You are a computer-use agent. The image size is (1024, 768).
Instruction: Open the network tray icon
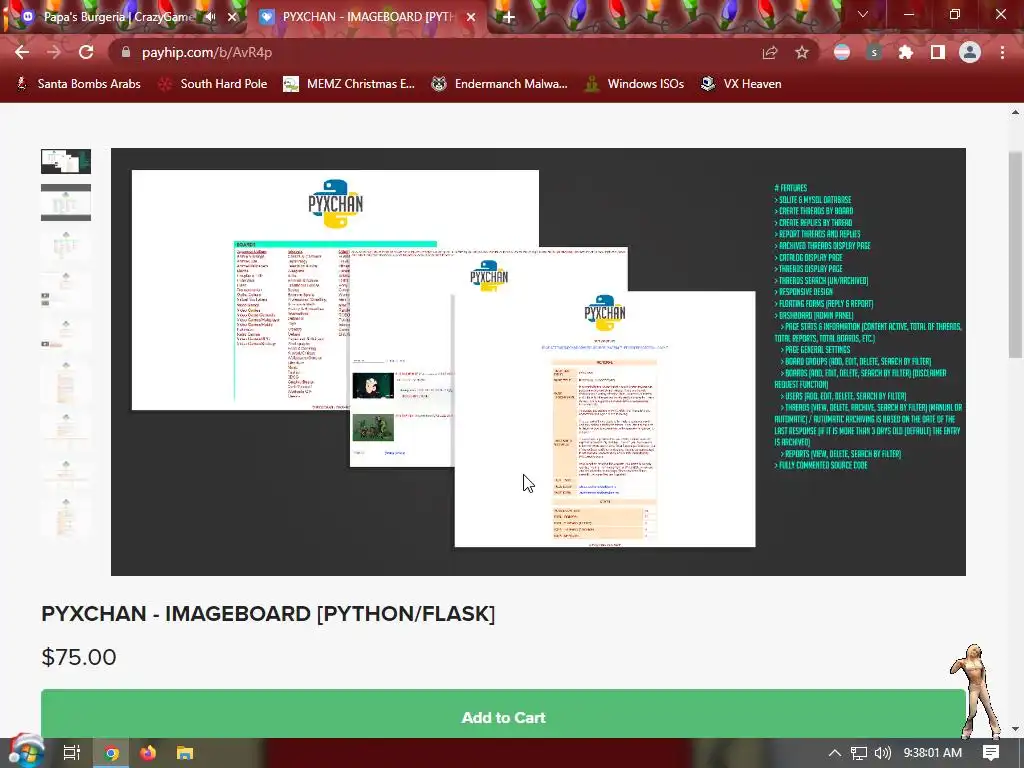click(x=859, y=753)
